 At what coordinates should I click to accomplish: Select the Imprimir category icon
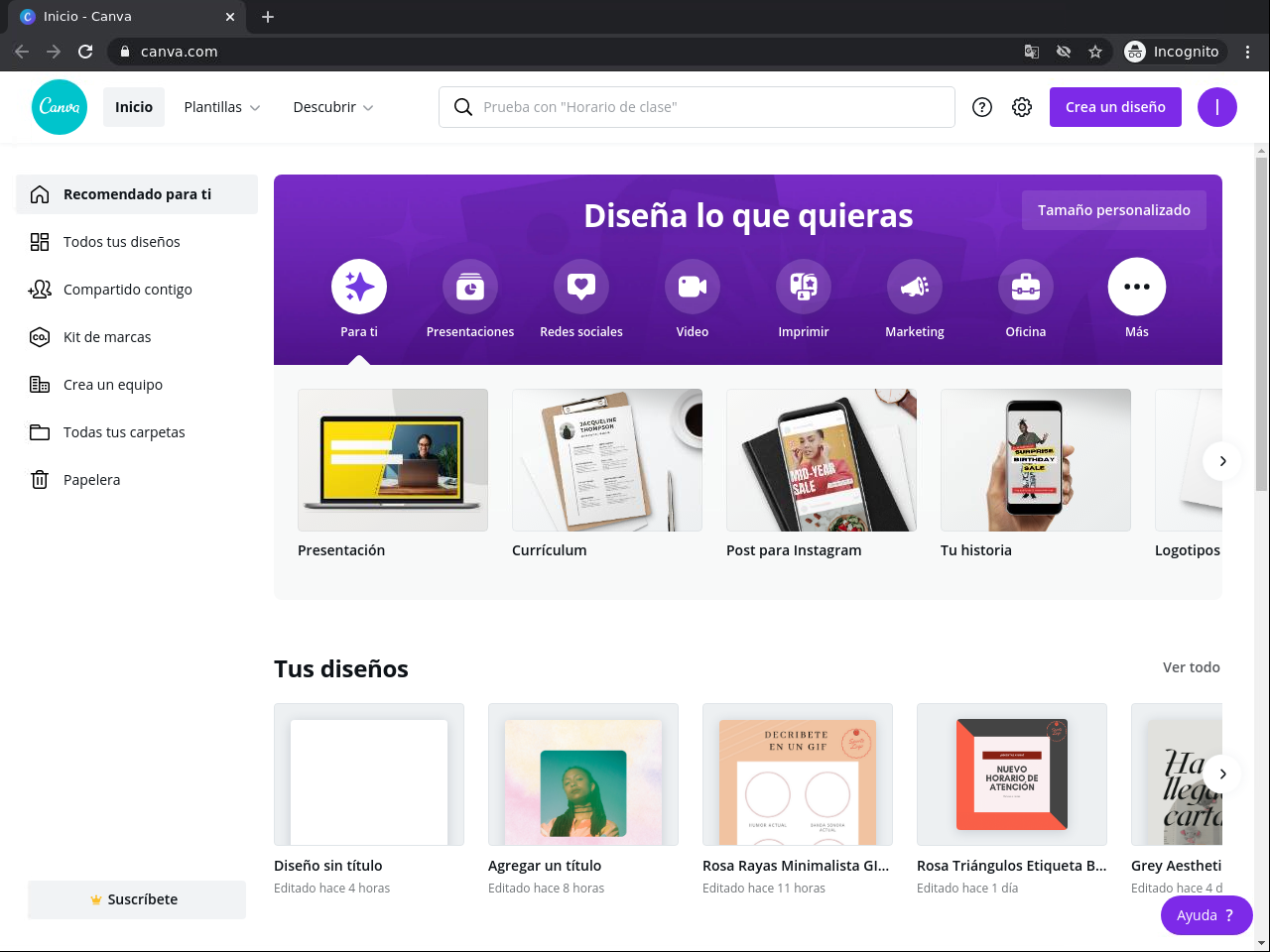coord(804,287)
